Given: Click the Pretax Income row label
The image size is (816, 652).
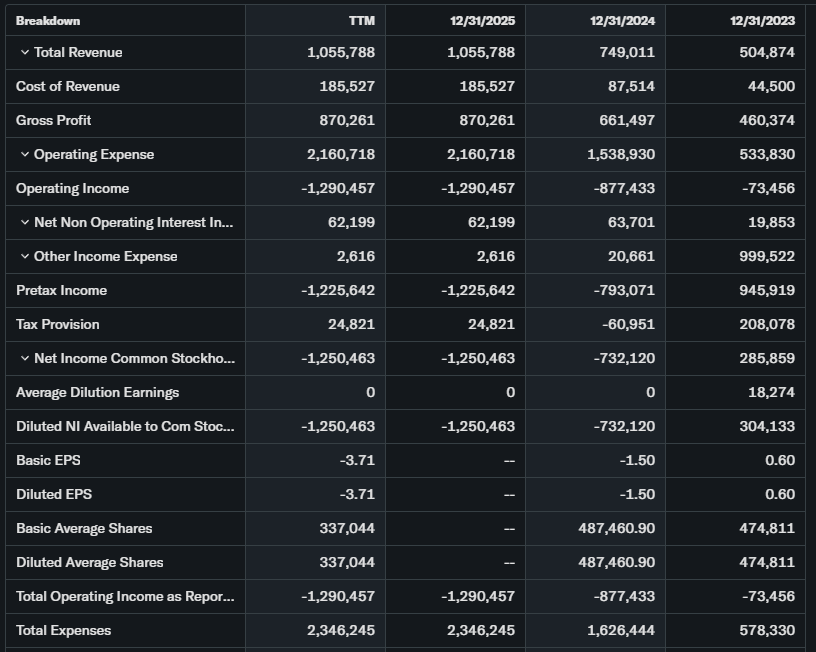Looking at the screenshot, I should 61,290.
